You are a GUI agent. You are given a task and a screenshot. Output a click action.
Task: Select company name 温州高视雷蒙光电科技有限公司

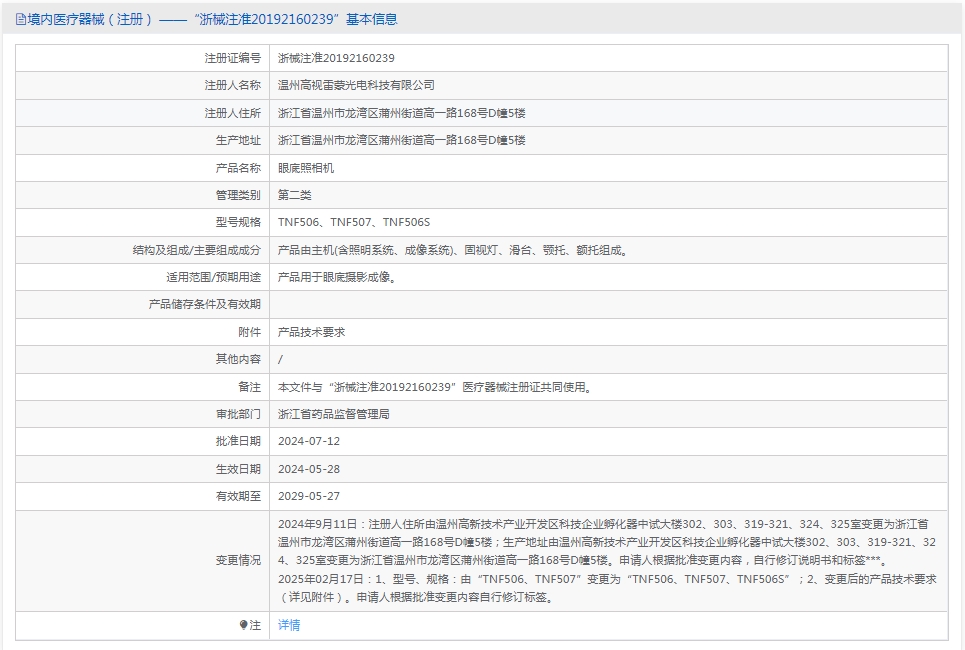pos(356,86)
